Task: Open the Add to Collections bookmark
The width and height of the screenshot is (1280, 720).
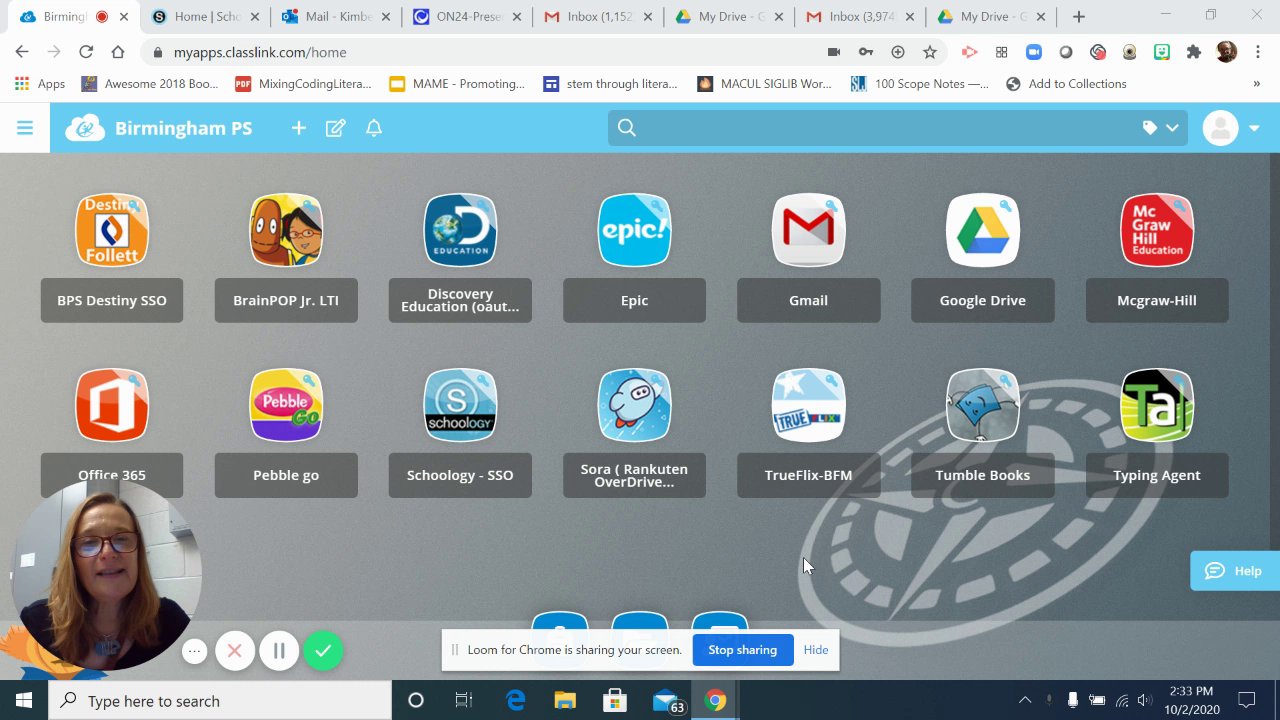Action: click(1066, 84)
